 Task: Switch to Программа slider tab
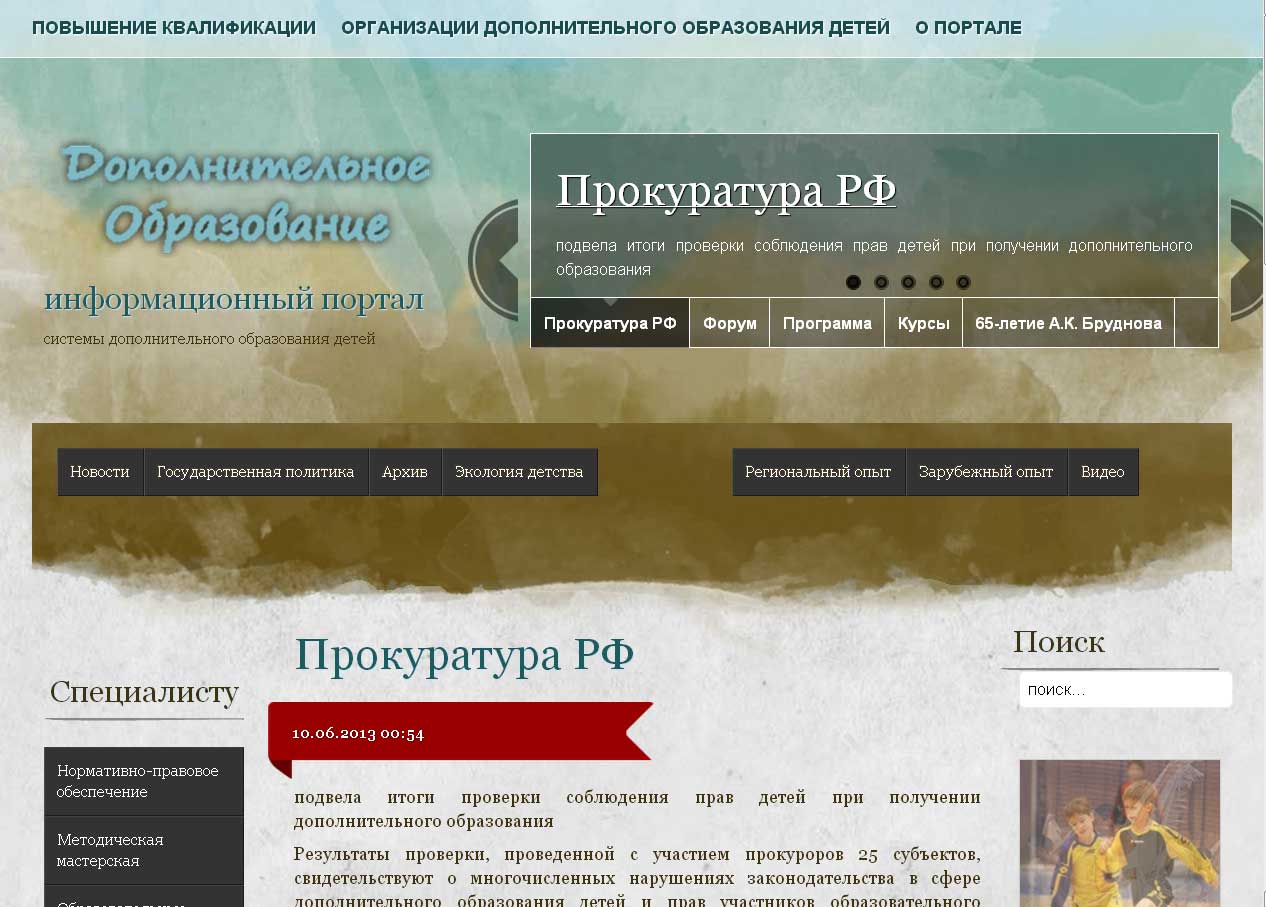point(827,323)
